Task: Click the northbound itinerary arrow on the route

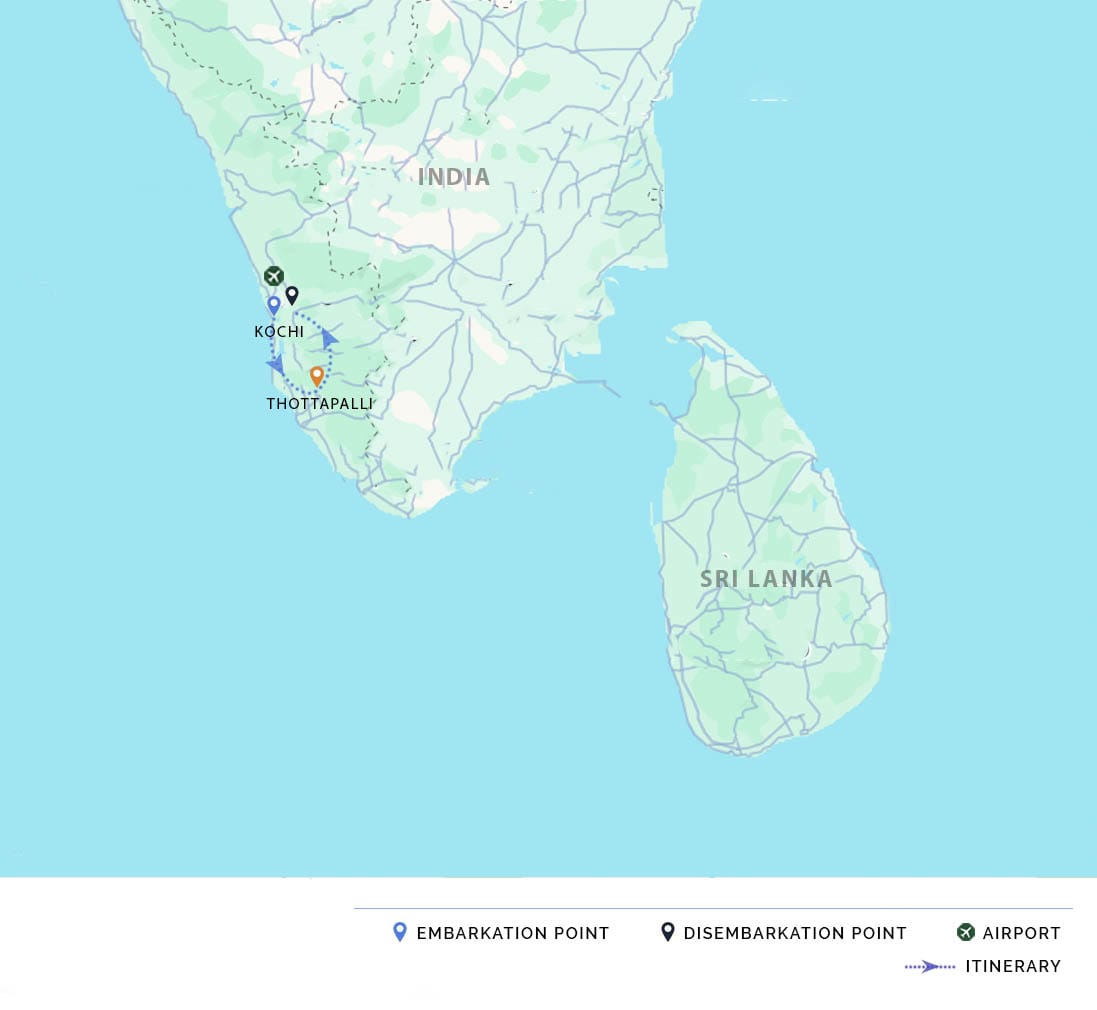Action: click(x=329, y=340)
